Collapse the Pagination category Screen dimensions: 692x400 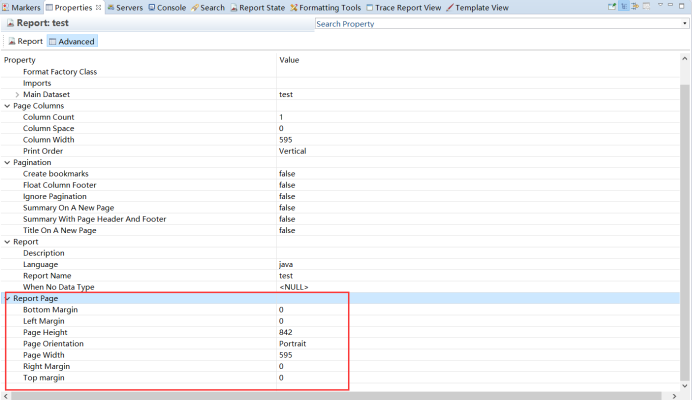tap(7, 162)
